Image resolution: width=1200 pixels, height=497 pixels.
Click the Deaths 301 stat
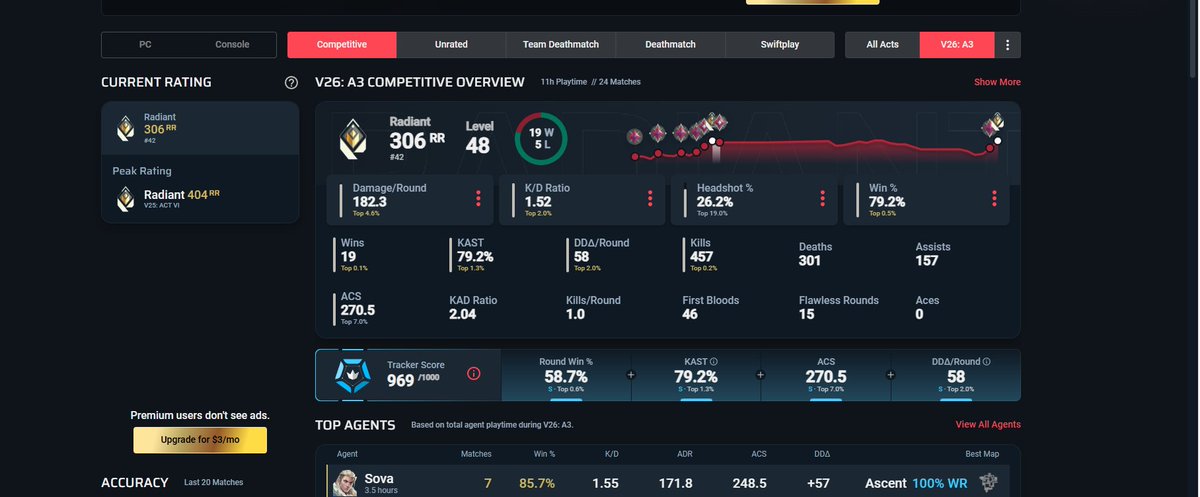pos(815,253)
